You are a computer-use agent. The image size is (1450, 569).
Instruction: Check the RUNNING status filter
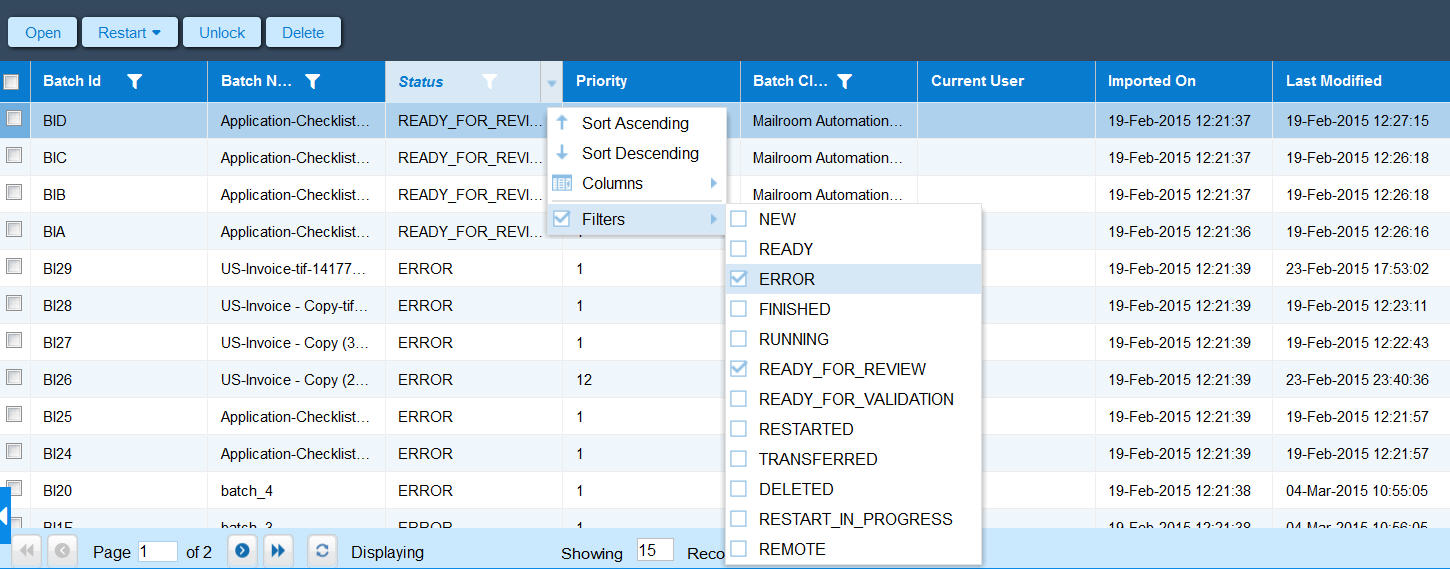(x=738, y=339)
